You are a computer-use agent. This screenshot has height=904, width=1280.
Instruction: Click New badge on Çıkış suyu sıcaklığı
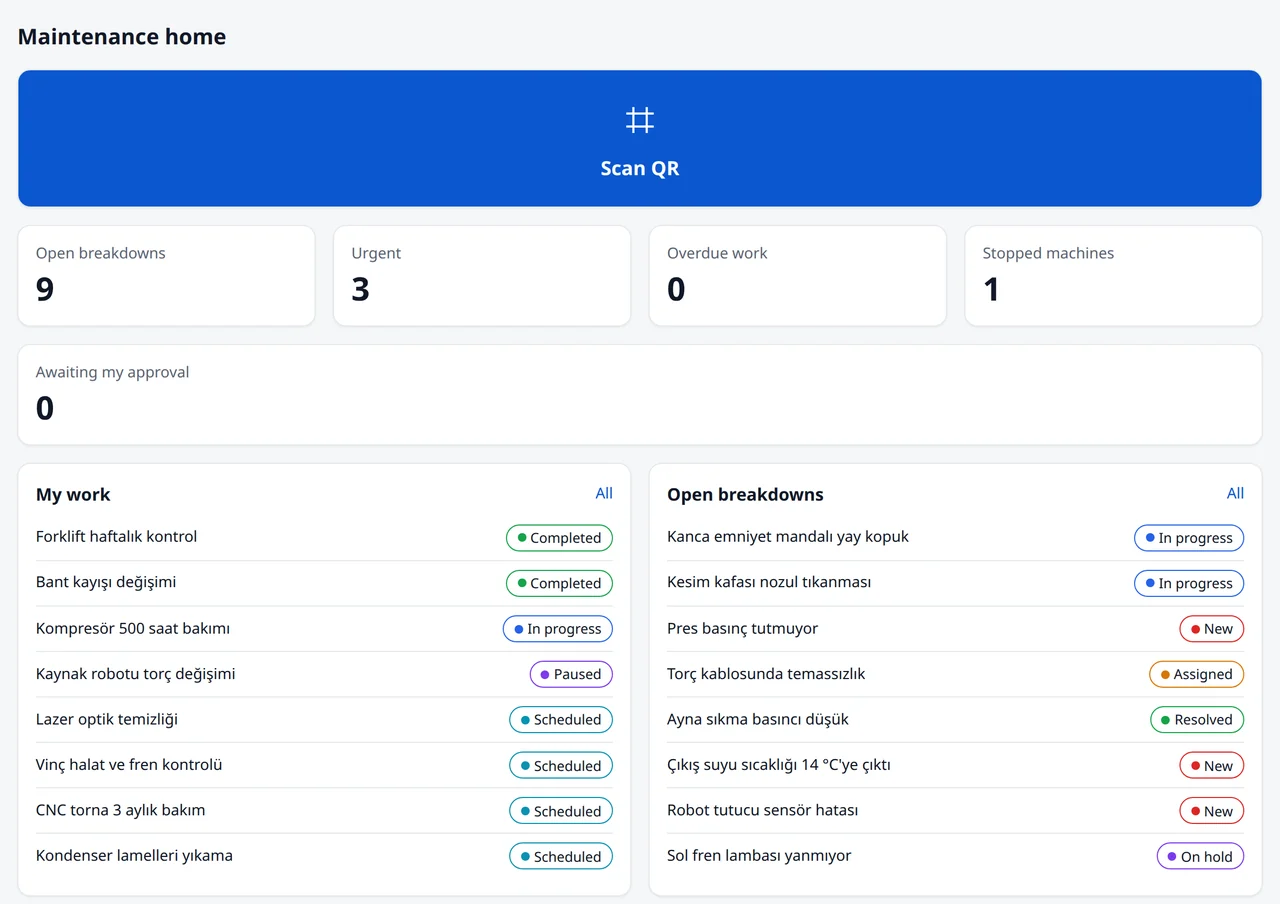pyautogui.click(x=1212, y=766)
